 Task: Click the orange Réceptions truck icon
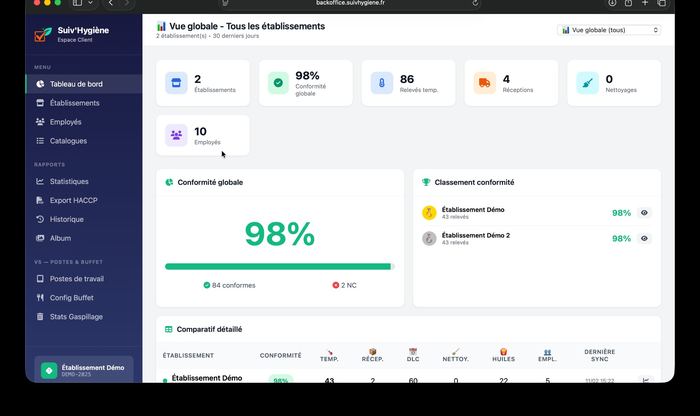484,83
